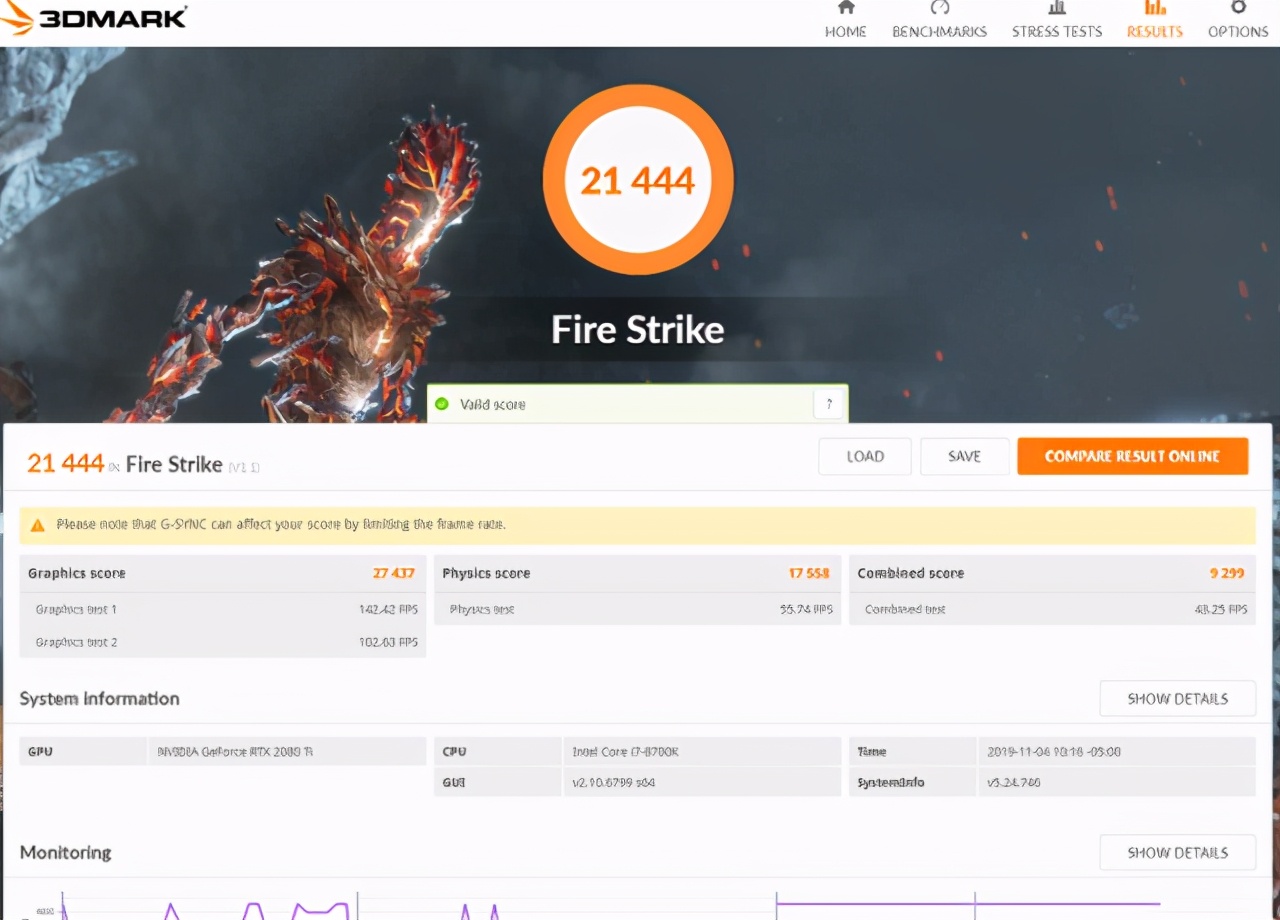Click the 102.03 FPS value

pyautogui.click(x=388, y=642)
